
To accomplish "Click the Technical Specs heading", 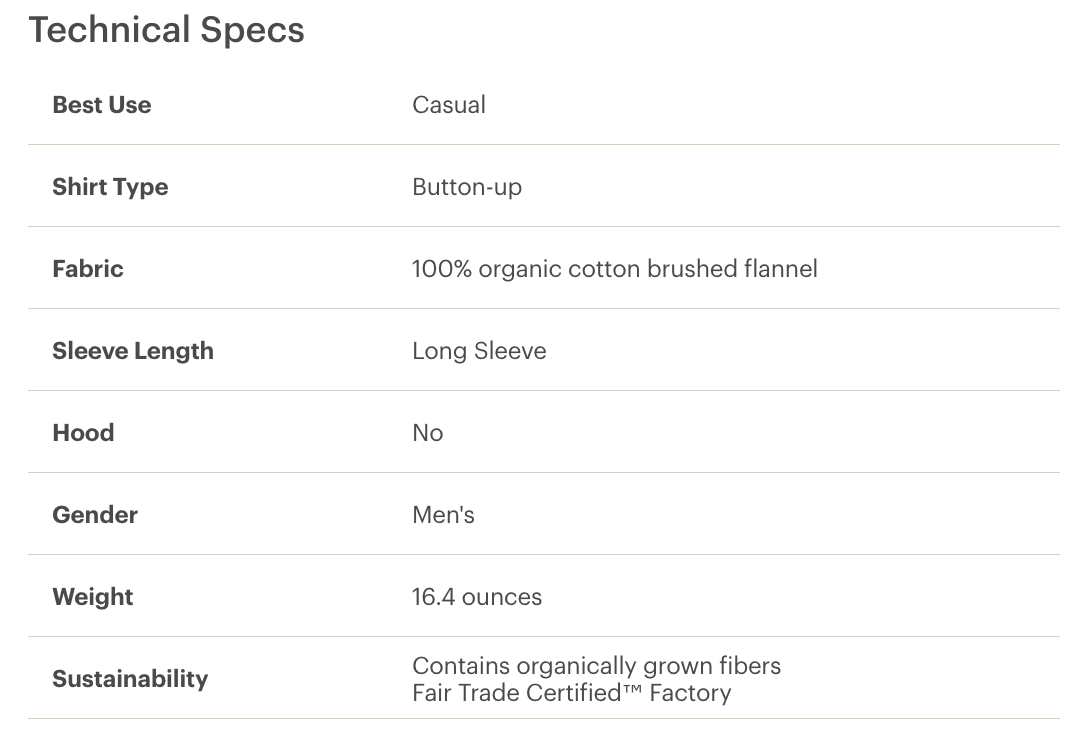I will click(166, 30).
